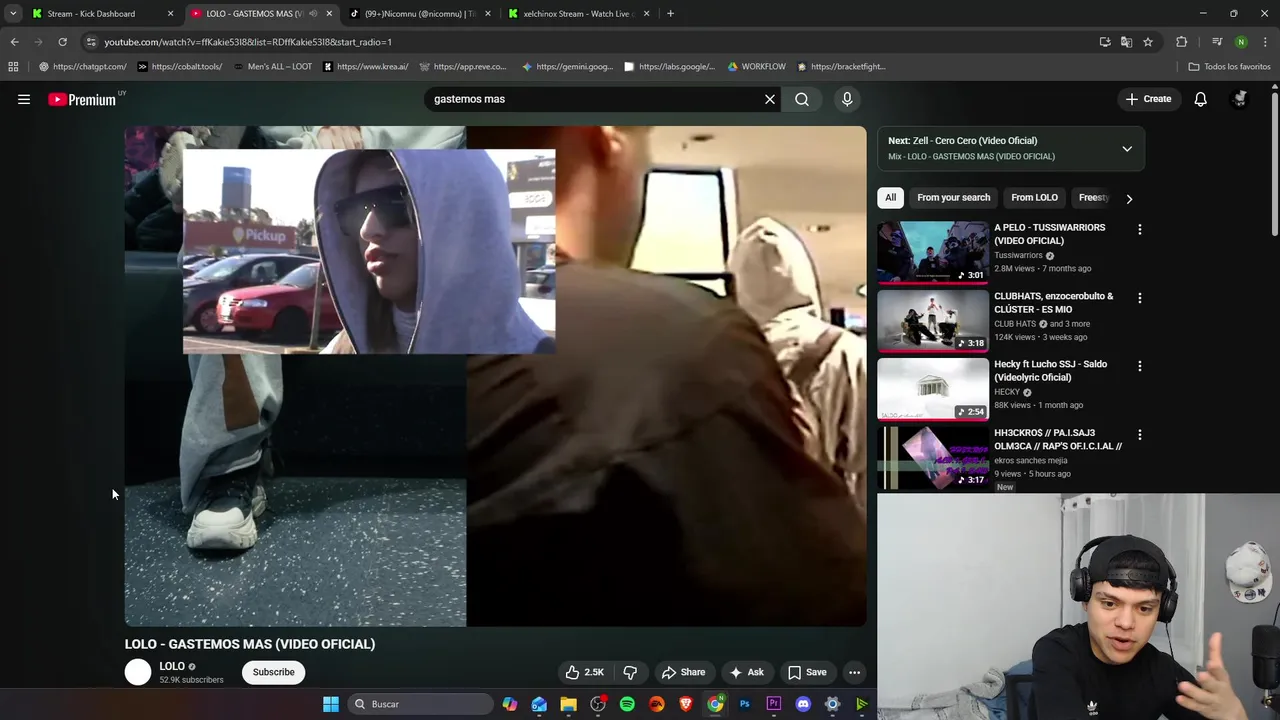Screen dimensions: 1280x720
Task: Open Windows Start menu
Action: tap(330, 704)
